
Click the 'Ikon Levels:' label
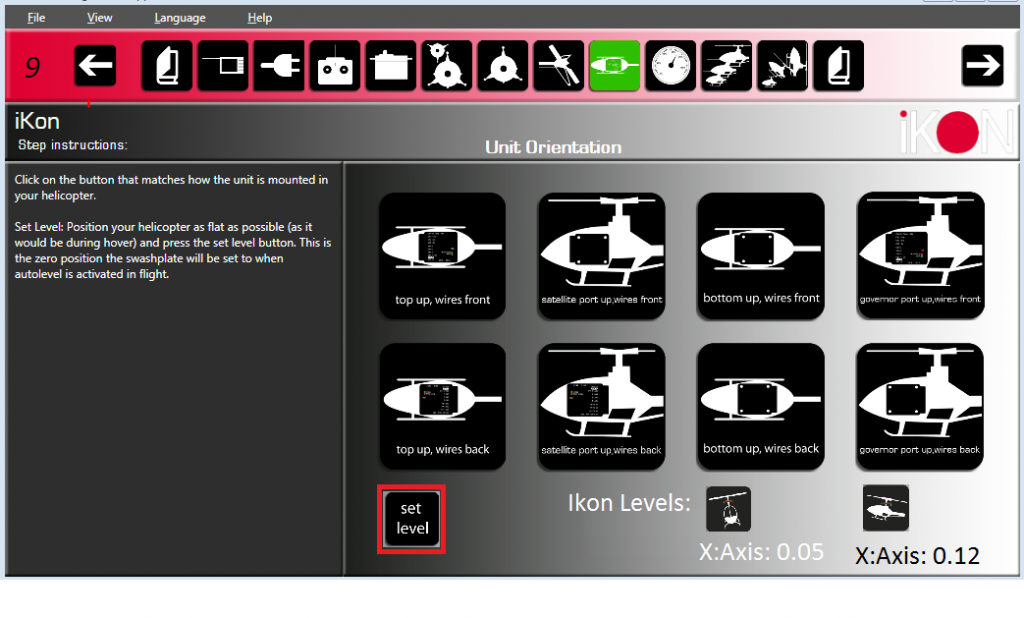pos(629,503)
